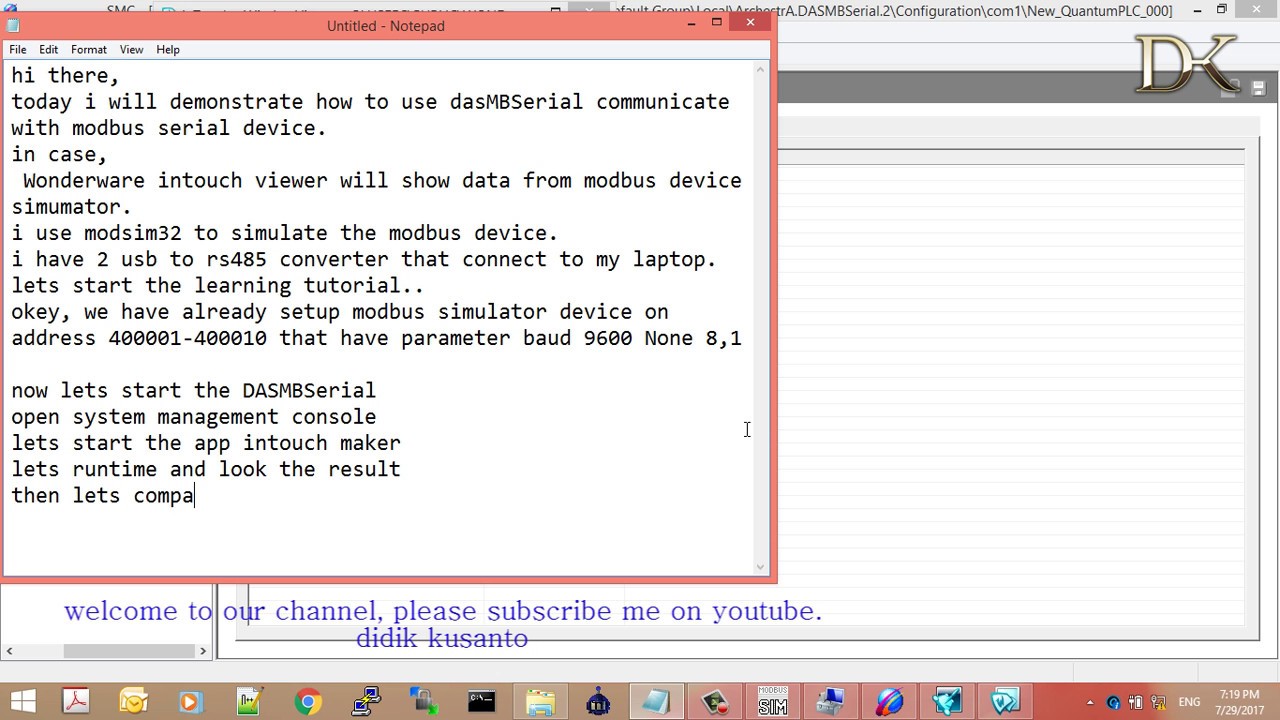Open the File menu in Notepad

pos(18,49)
